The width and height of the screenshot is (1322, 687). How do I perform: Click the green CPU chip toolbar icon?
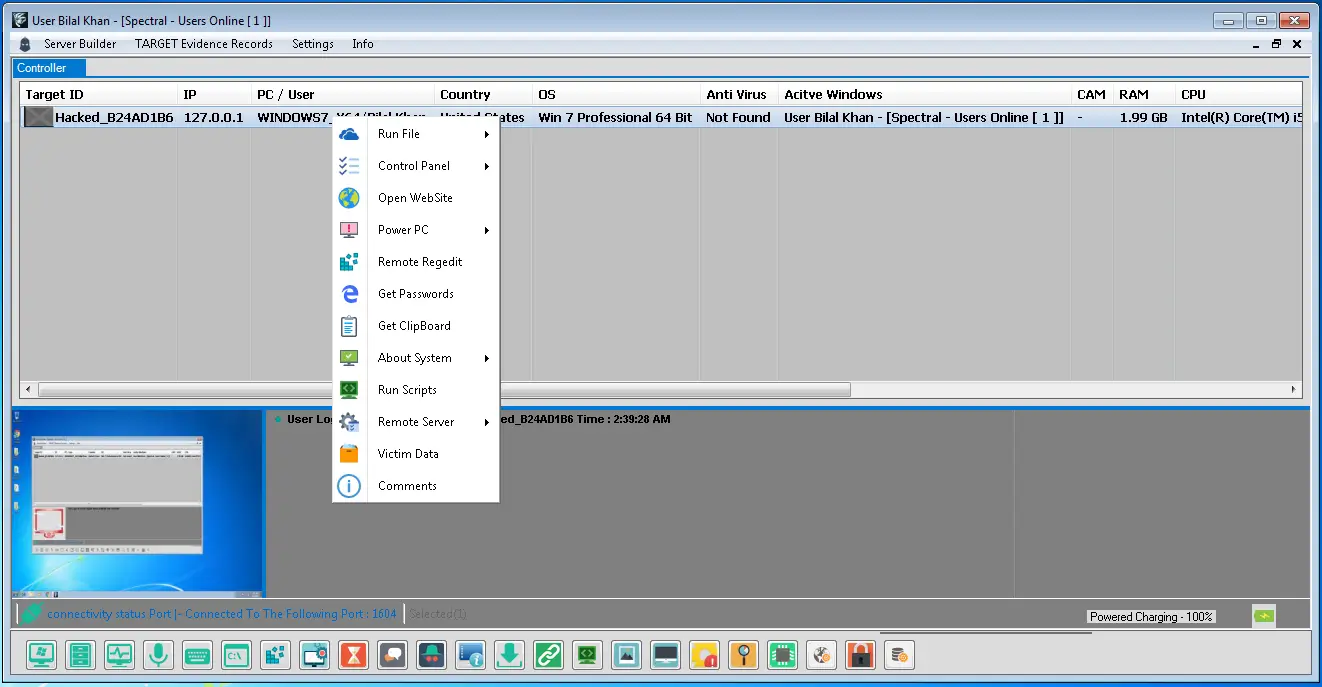782,655
